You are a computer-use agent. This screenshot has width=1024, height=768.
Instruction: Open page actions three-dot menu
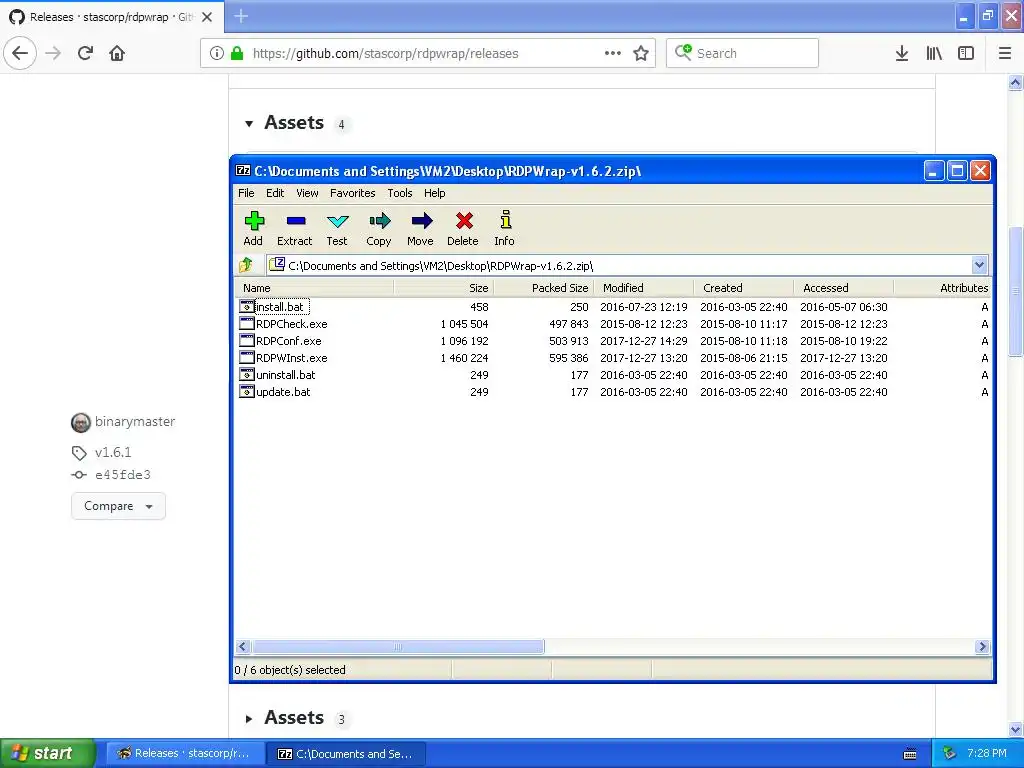(x=613, y=53)
